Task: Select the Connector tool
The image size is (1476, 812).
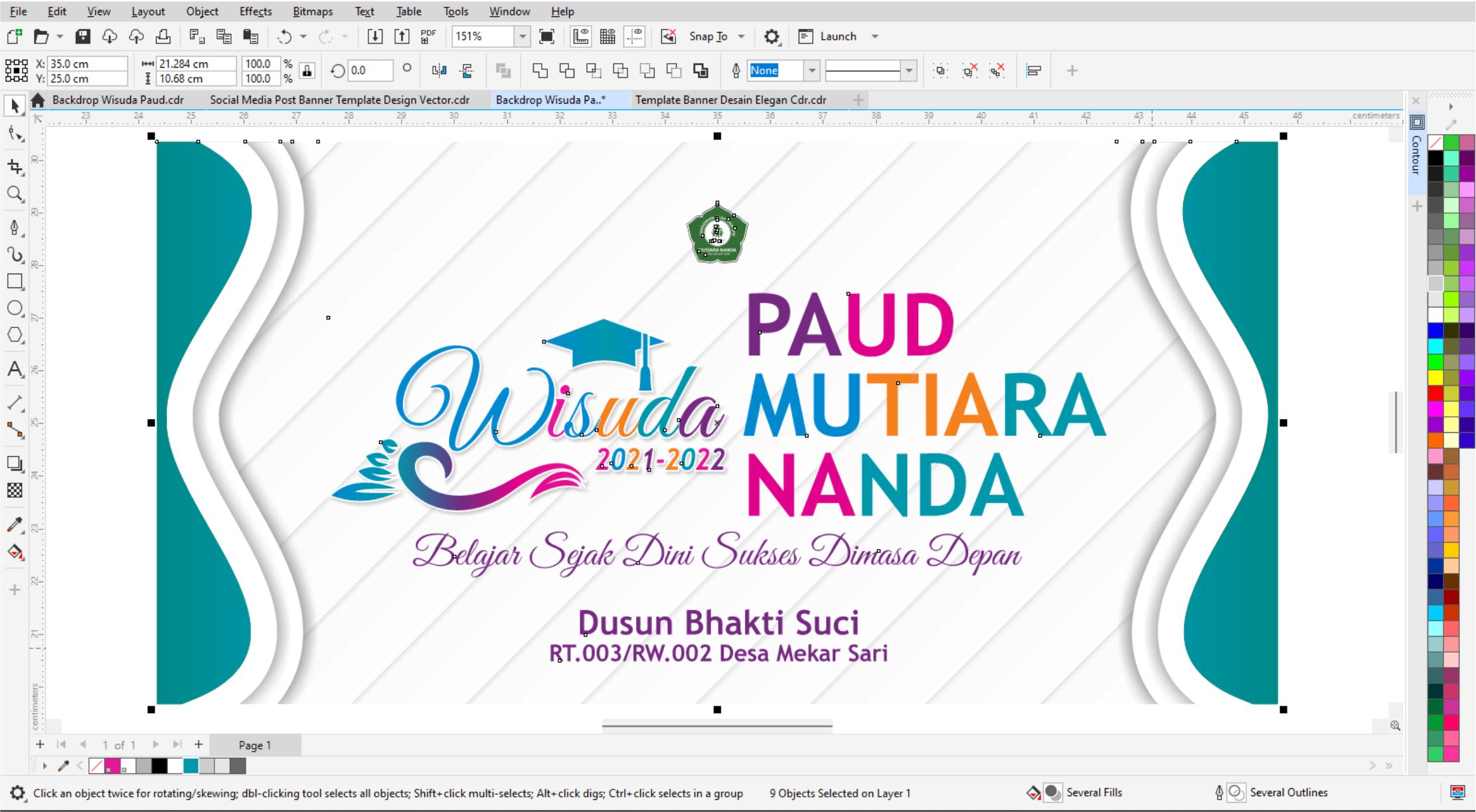Action: [15, 430]
